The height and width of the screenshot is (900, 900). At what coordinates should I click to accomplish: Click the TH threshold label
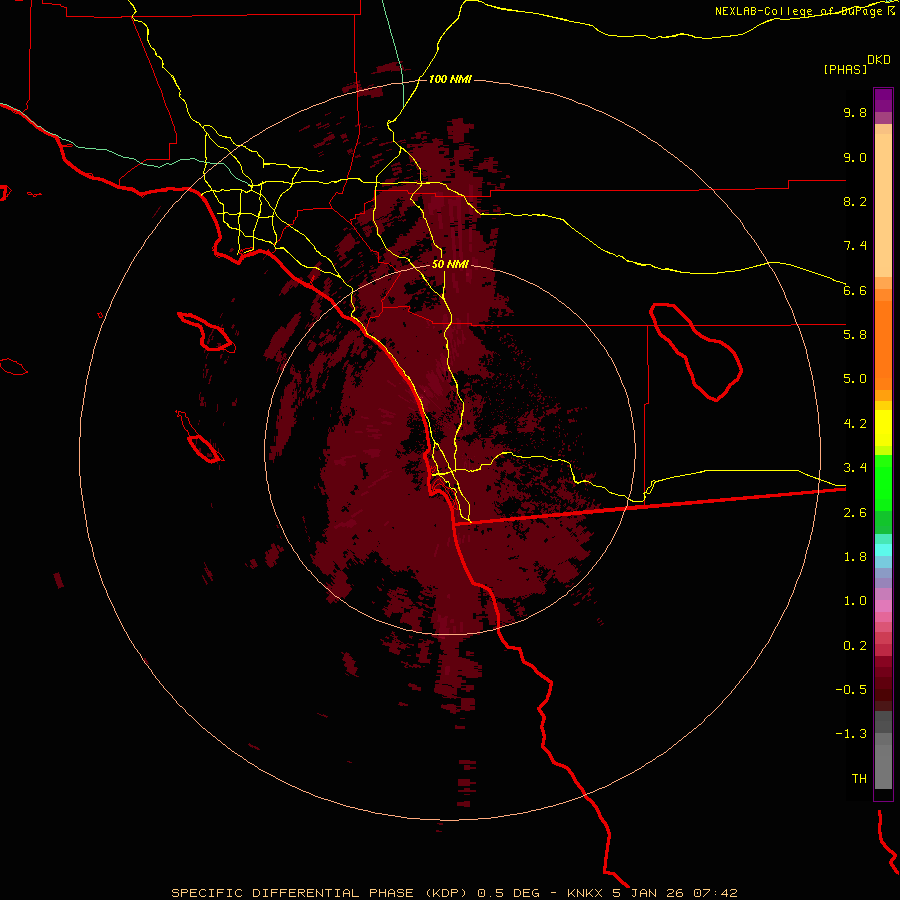[x=859, y=779]
